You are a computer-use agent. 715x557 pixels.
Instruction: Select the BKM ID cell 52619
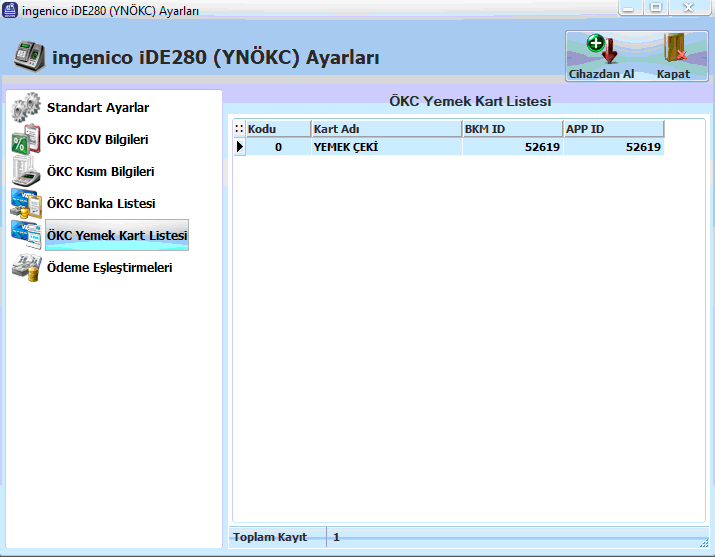point(513,147)
